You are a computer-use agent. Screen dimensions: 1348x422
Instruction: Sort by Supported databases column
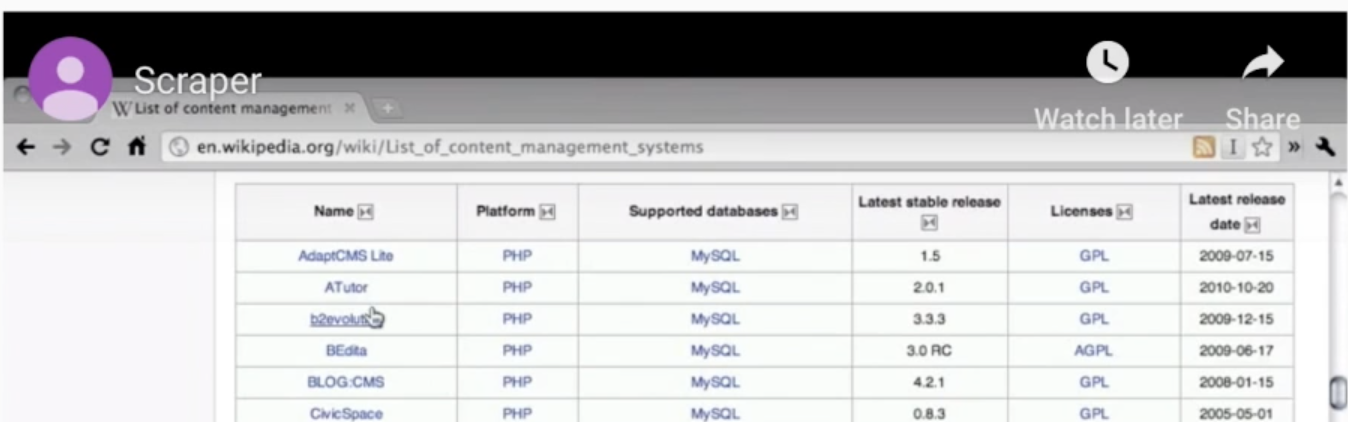click(x=790, y=212)
